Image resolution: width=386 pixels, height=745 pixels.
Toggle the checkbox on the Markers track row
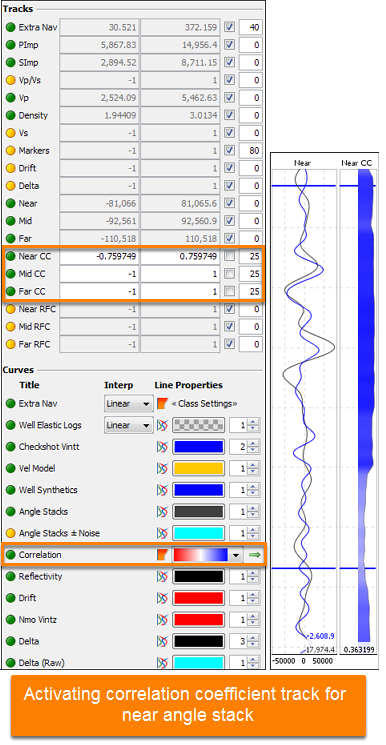pyautogui.click(x=230, y=151)
